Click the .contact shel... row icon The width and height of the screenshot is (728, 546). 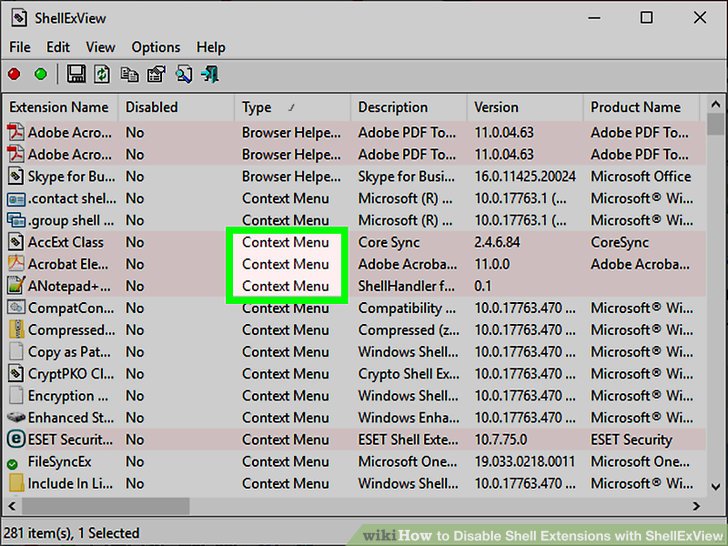tap(16, 199)
